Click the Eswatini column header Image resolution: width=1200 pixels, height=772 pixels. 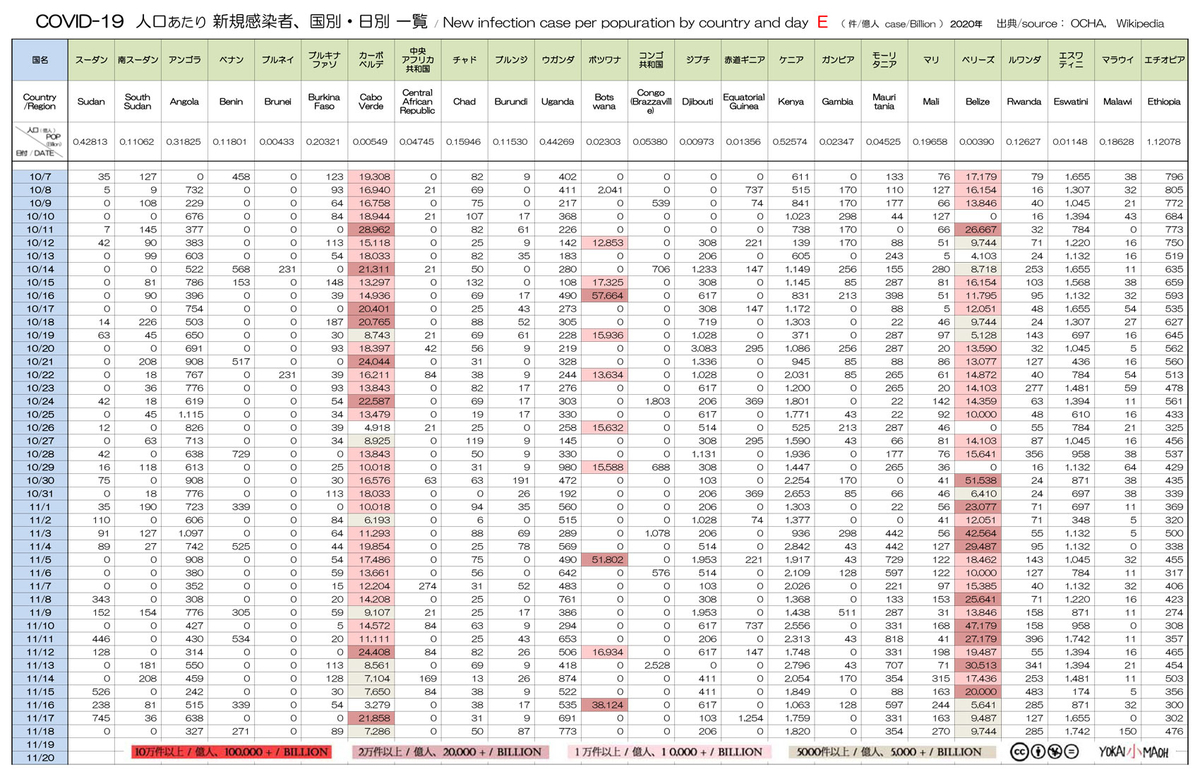coord(1071,102)
